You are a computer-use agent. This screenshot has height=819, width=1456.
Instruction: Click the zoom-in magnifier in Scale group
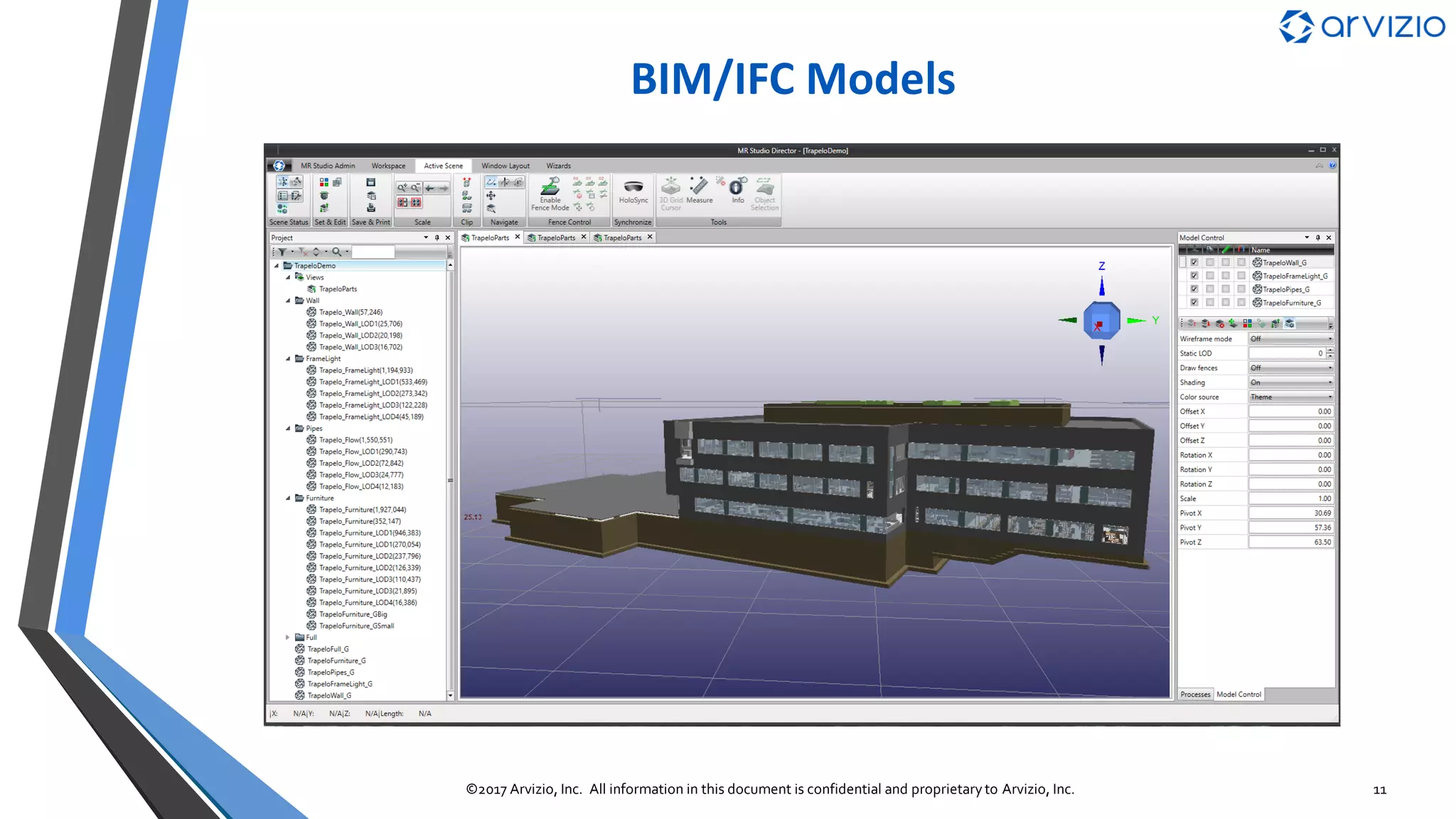[x=402, y=188]
